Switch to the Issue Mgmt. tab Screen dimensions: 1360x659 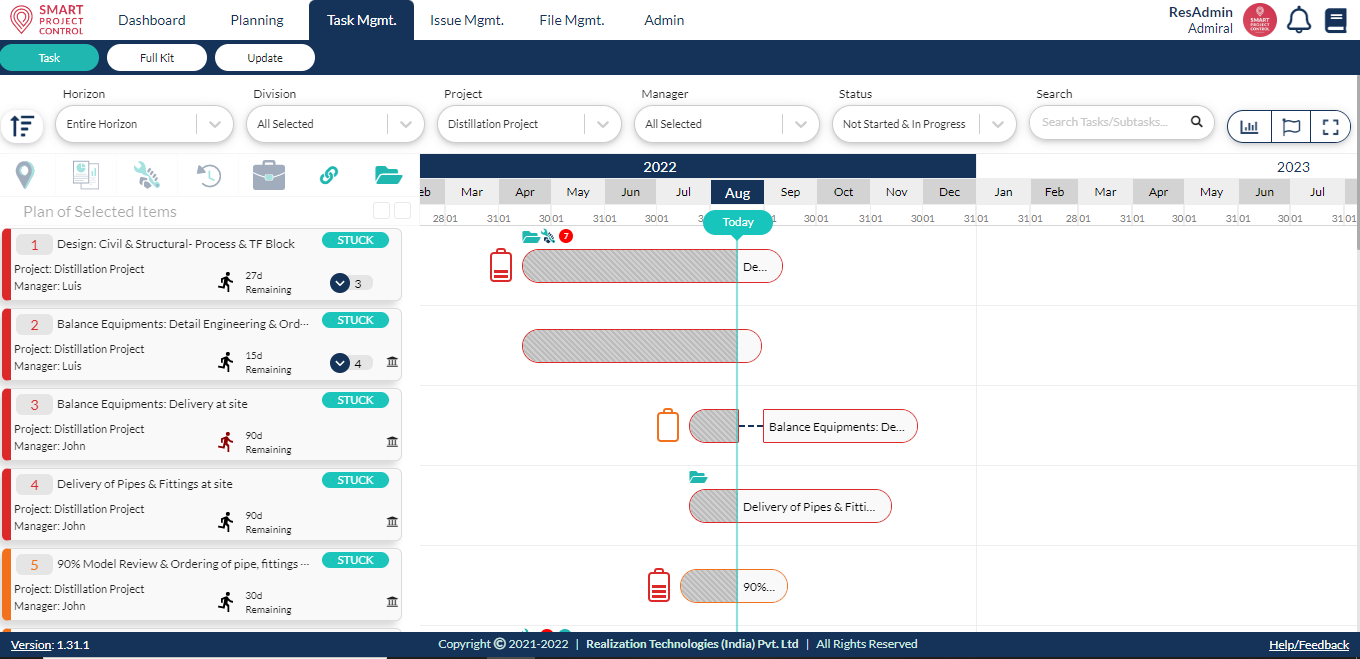pos(466,19)
